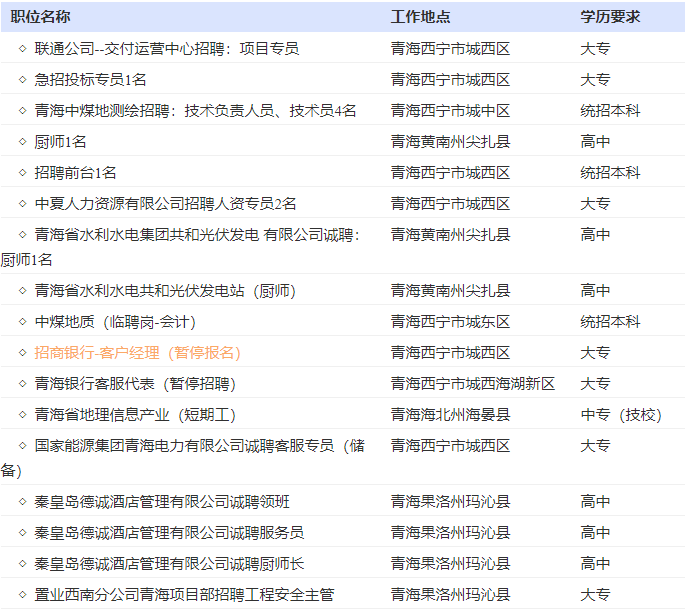Open the highlighted 招商银行-客户经理（暂停报名）link
The height and width of the screenshot is (612, 685).
click(x=137, y=353)
